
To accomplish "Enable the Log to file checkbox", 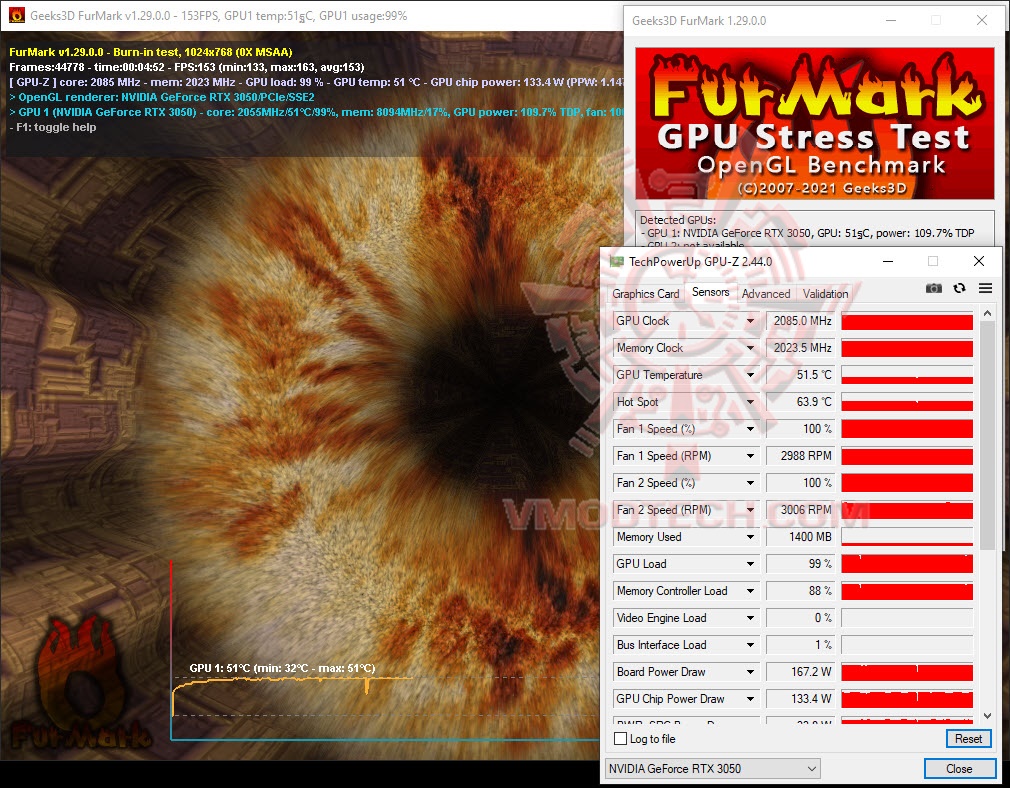I will (x=621, y=738).
